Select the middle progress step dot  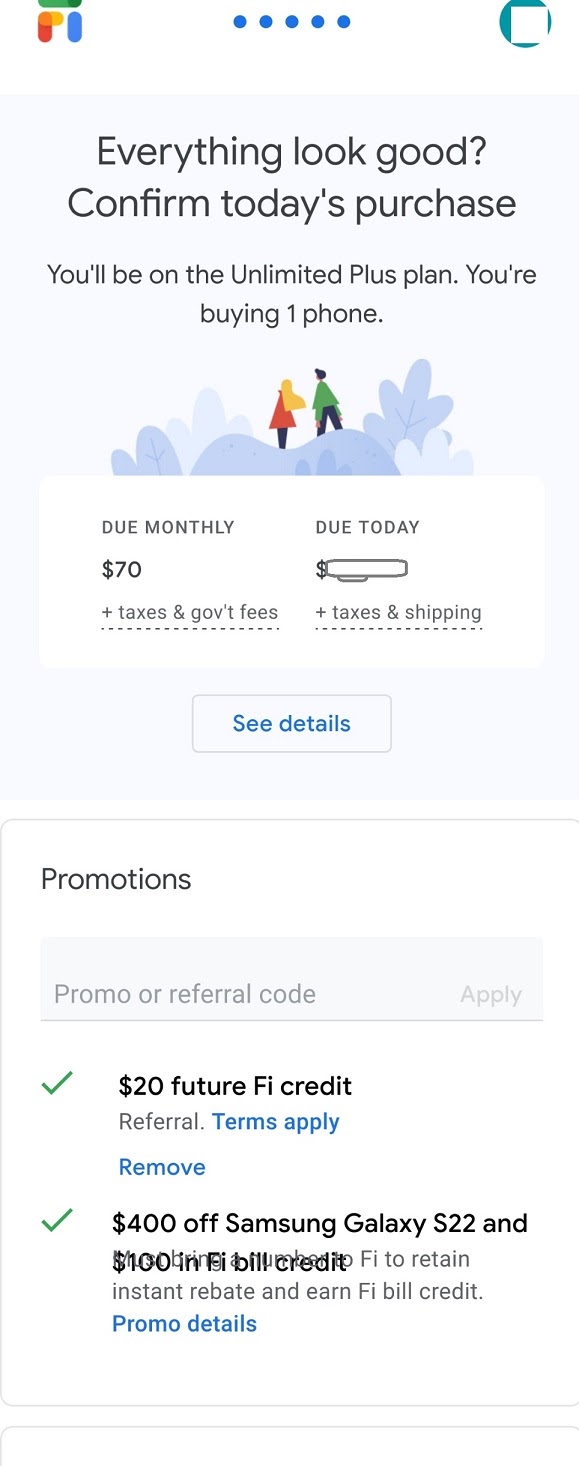(291, 21)
